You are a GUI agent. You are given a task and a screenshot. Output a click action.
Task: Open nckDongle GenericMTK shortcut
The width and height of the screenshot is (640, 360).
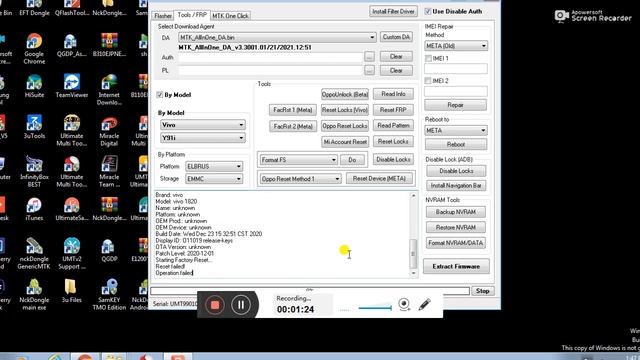[34, 254]
